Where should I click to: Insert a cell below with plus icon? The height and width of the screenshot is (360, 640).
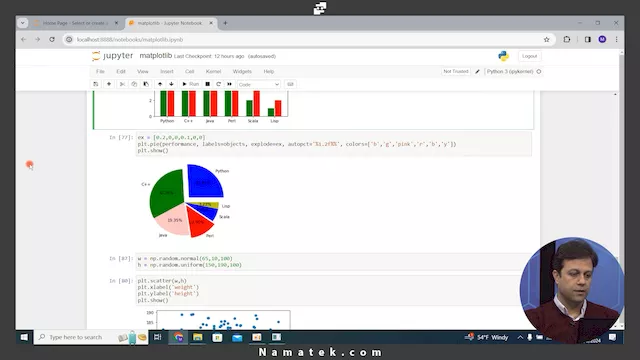click(x=109, y=84)
